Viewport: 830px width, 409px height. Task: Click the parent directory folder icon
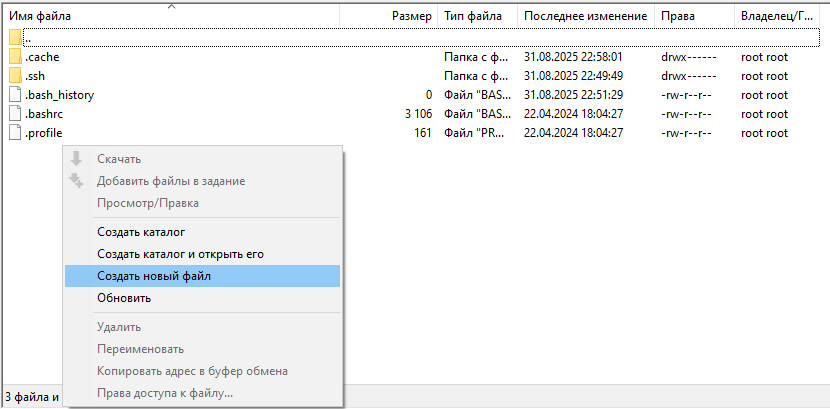click(15, 38)
